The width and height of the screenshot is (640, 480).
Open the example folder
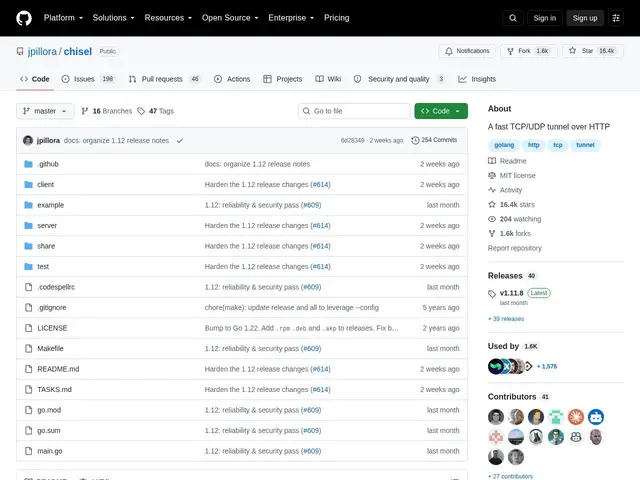click(x=51, y=205)
